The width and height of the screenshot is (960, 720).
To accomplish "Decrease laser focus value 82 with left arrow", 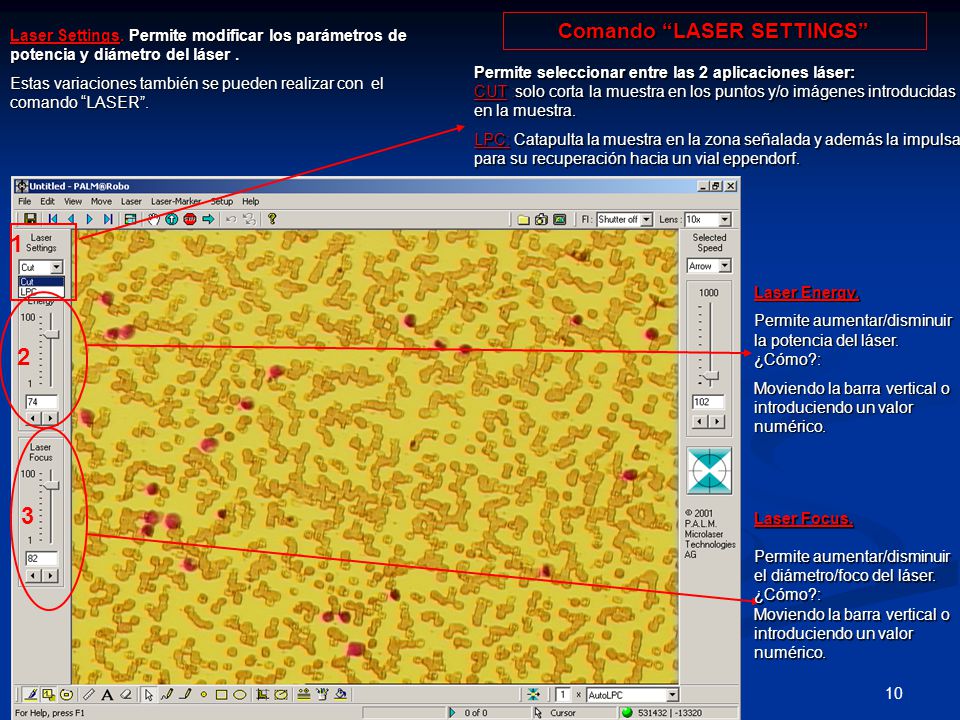I will (33, 576).
